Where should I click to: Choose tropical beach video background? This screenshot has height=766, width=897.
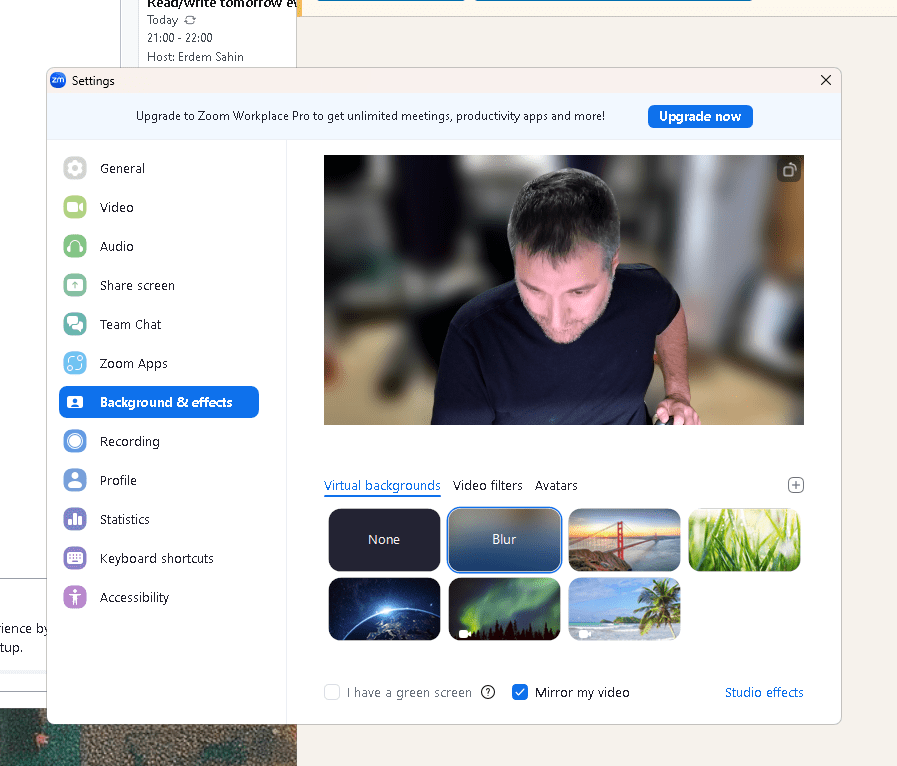[x=624, y=609]
